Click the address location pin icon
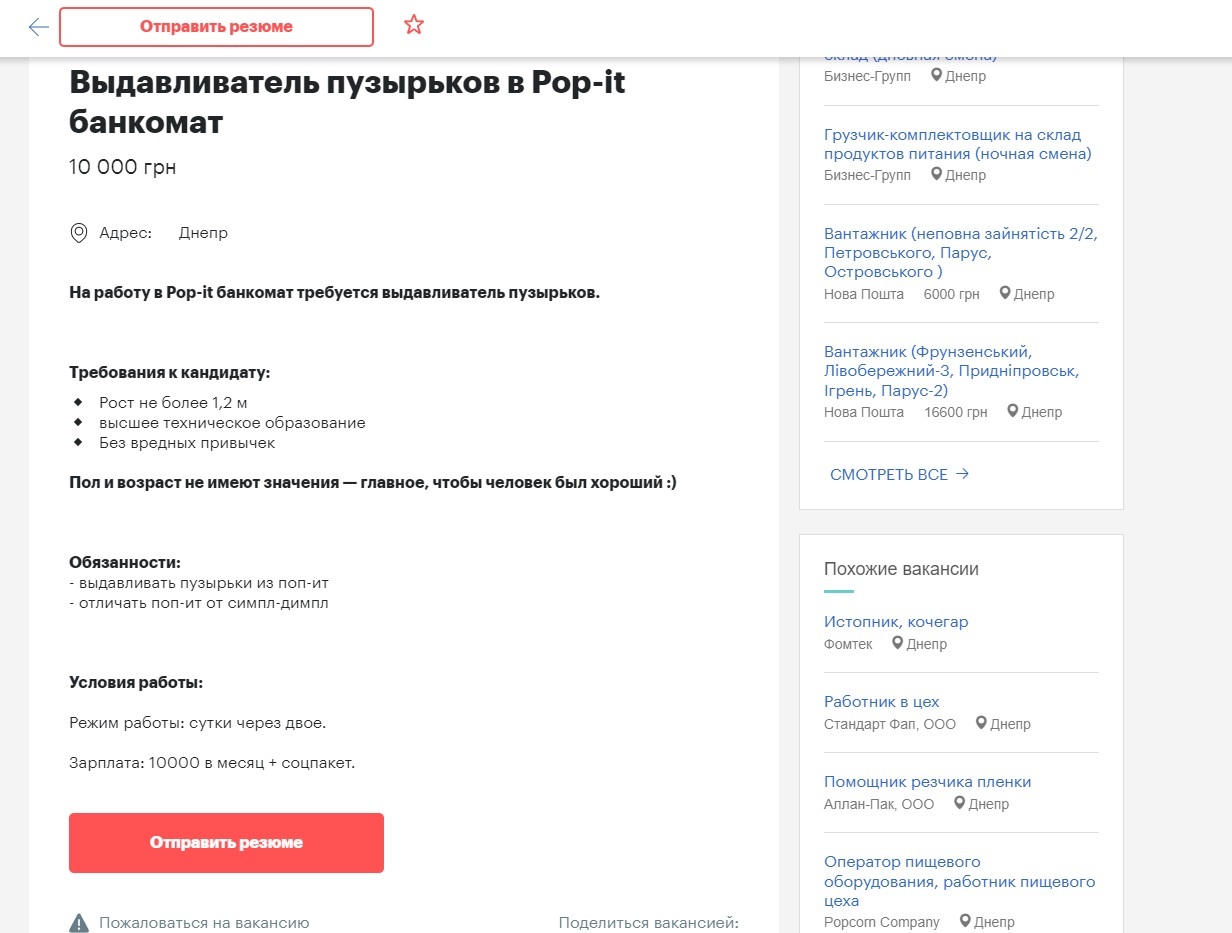 tap(79, 233)
